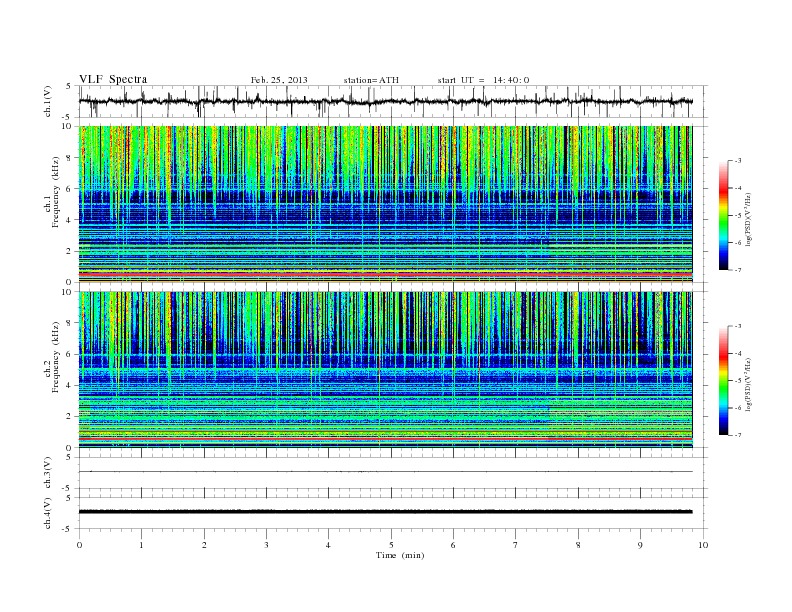Click the ch.1 spectrogram panel
Viewport: 792px width, 612px height.
[x=385, y=204]
